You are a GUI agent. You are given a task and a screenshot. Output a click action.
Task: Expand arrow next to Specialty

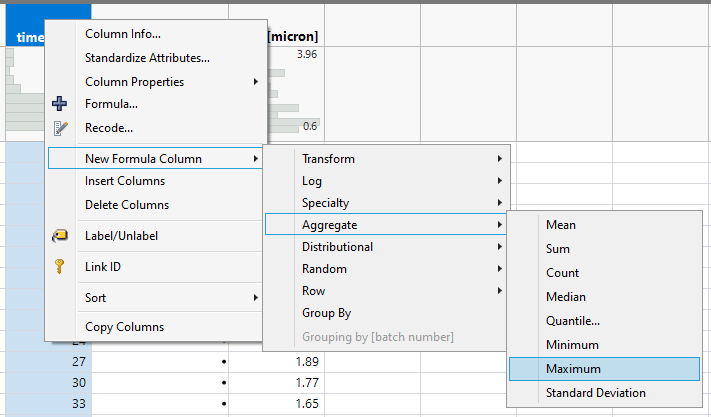(499, 203)
